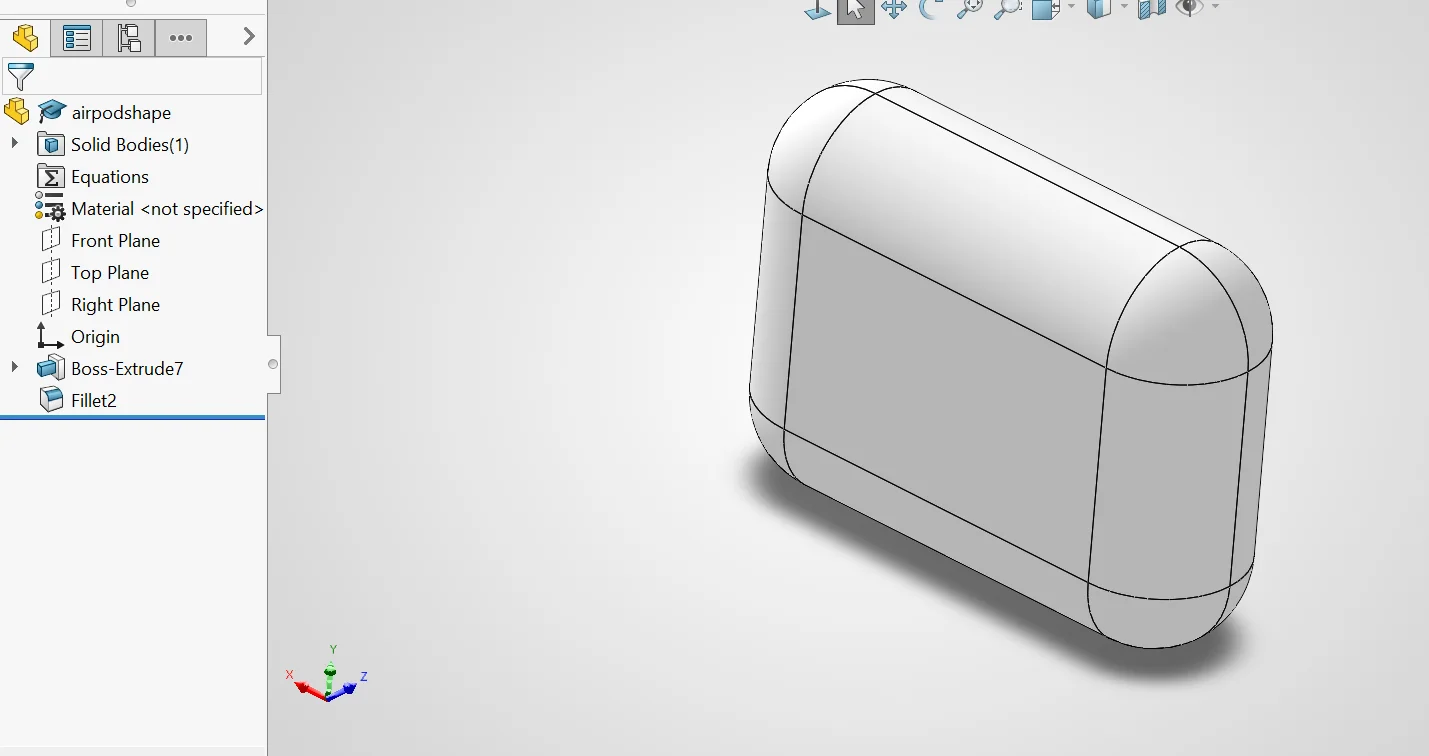Focus the feature tree filter field
This screenshot has height=756, width=1429.
pyautogui.click(x=133, y=76)
